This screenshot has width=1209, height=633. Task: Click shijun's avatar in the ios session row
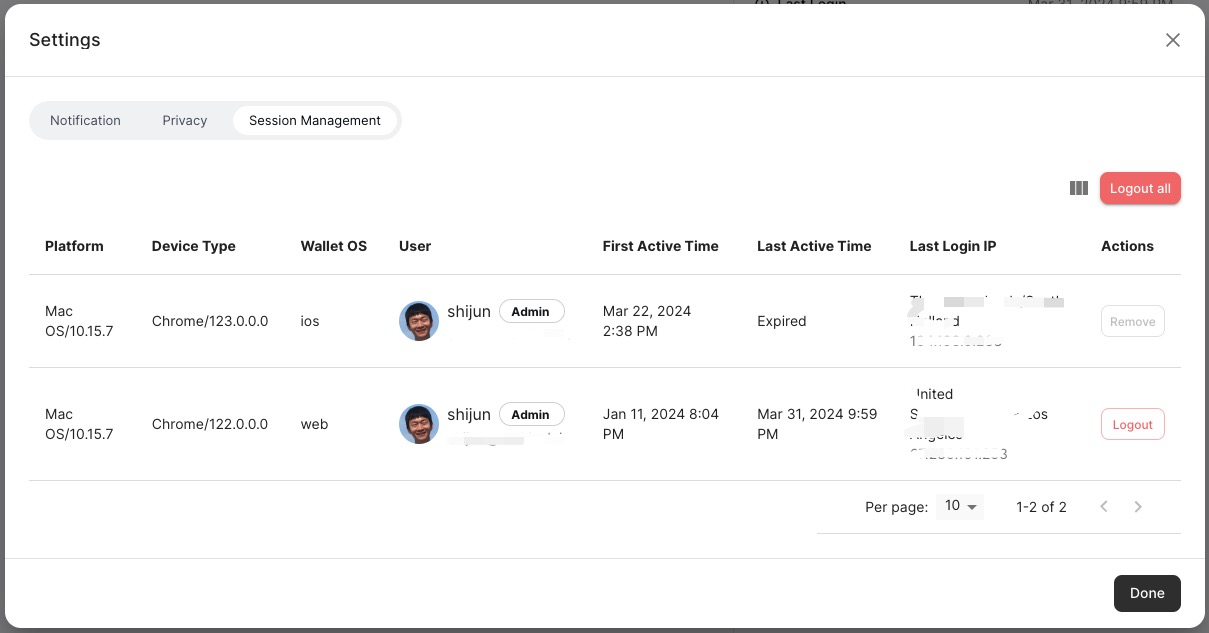pos(419,321)
